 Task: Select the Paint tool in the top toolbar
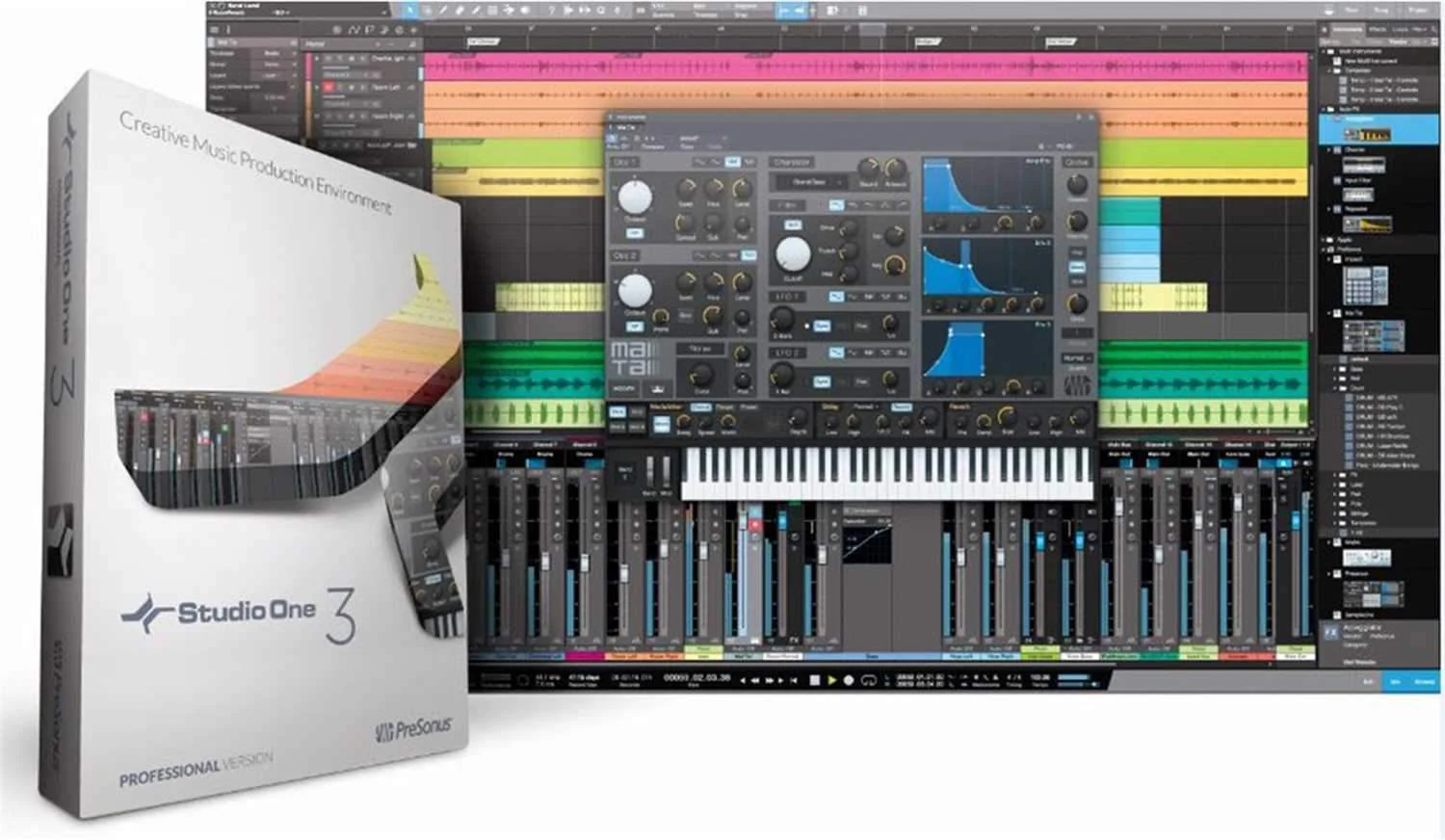(476, 11)
